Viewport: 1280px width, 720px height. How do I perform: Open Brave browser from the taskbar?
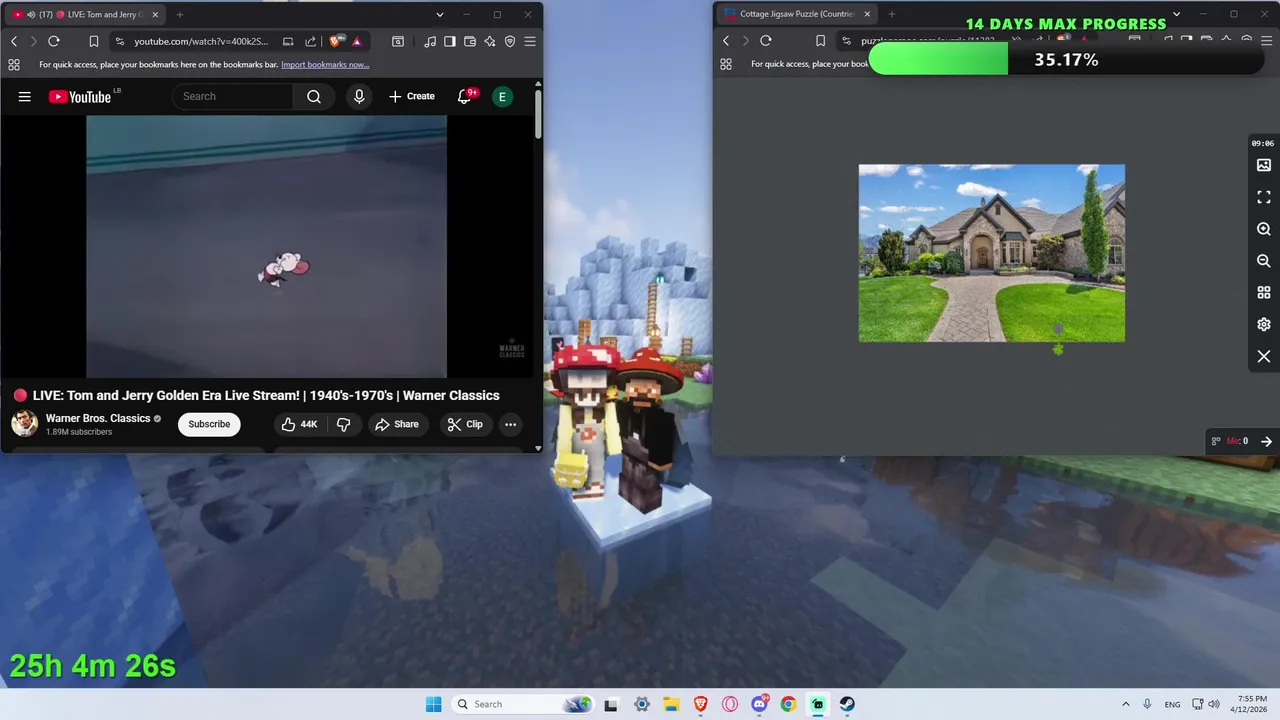[x=701, y=704]
